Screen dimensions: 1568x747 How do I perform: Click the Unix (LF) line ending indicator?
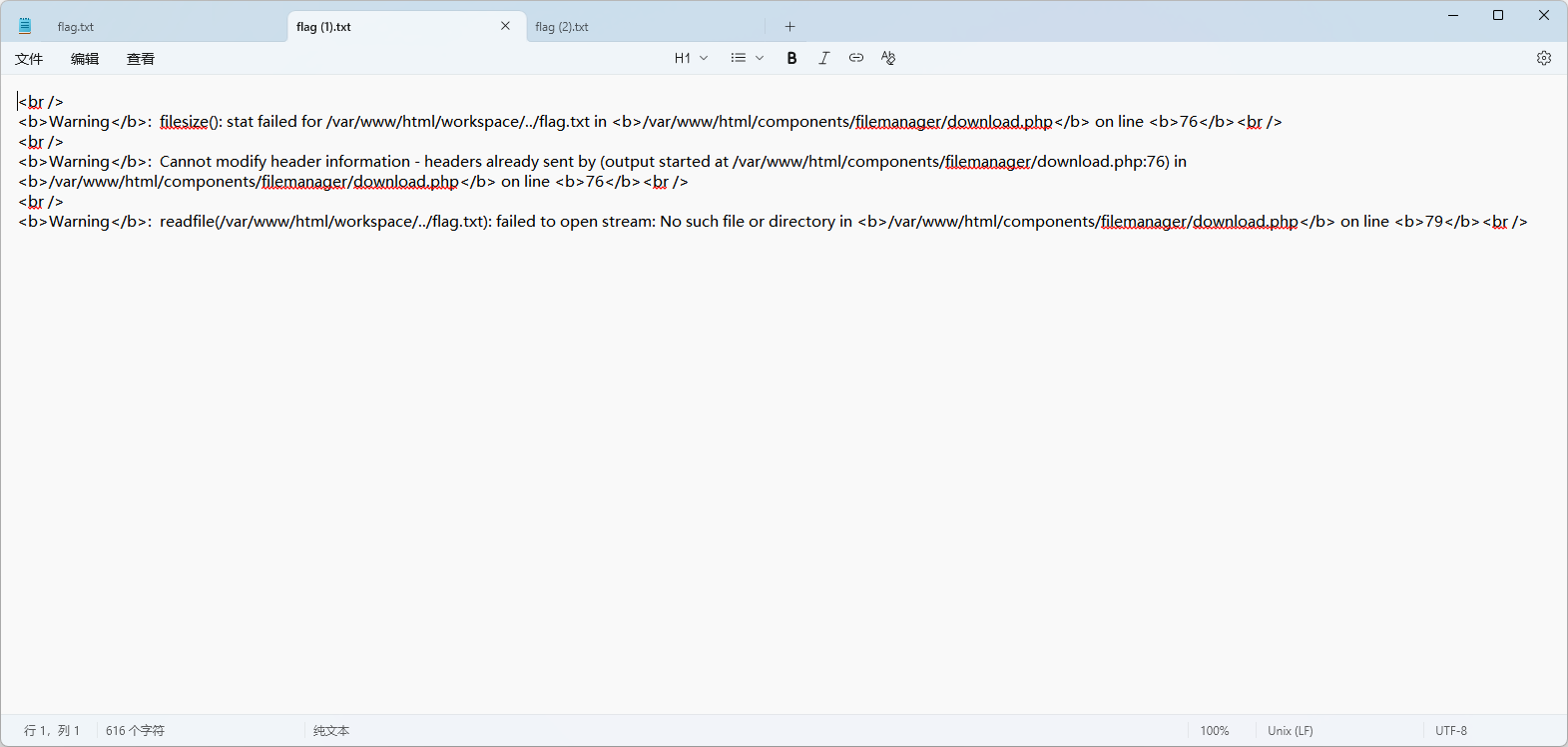(1291, 731)
